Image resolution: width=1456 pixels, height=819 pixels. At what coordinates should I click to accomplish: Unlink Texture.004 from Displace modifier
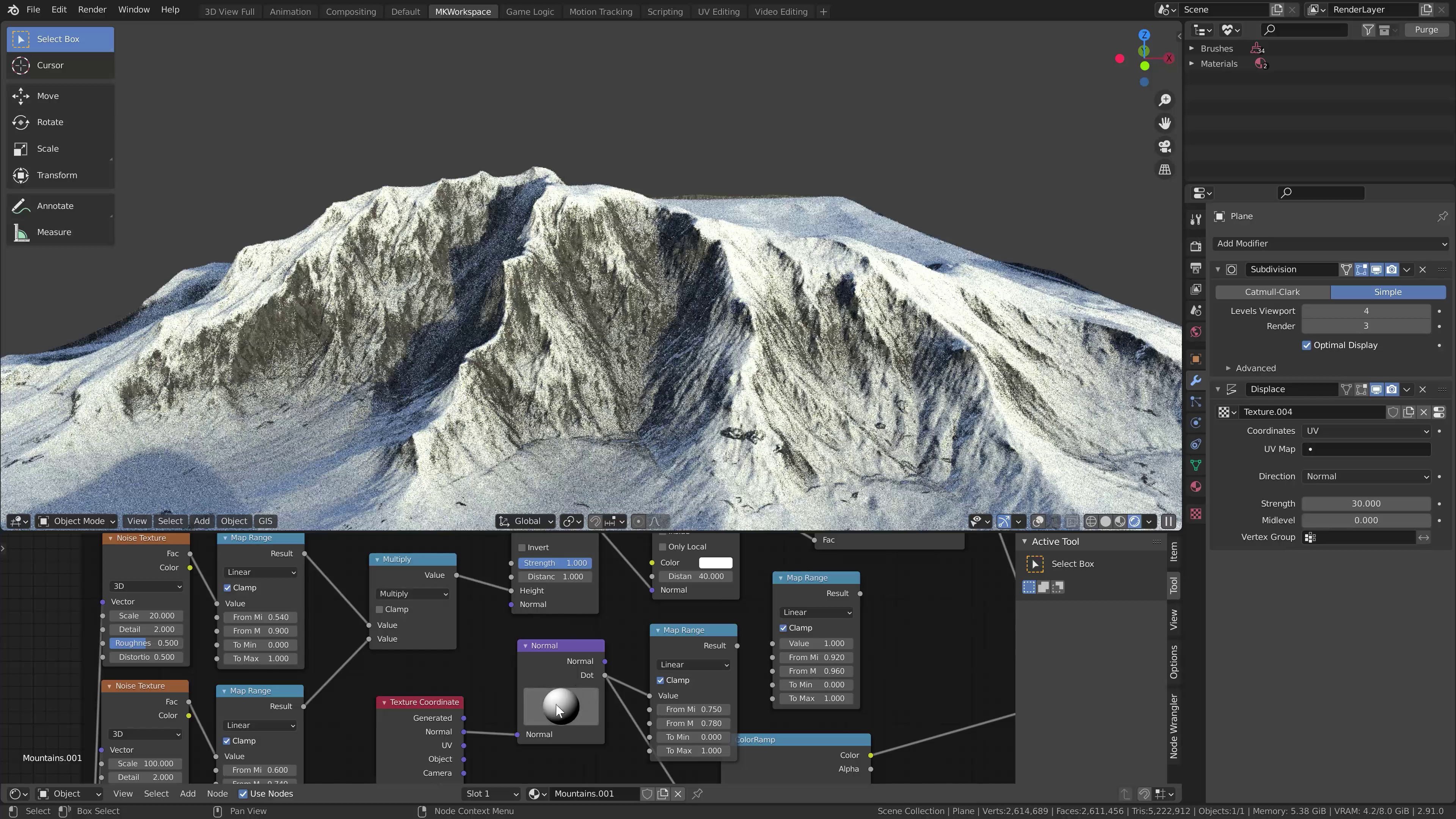[1423, 412]
